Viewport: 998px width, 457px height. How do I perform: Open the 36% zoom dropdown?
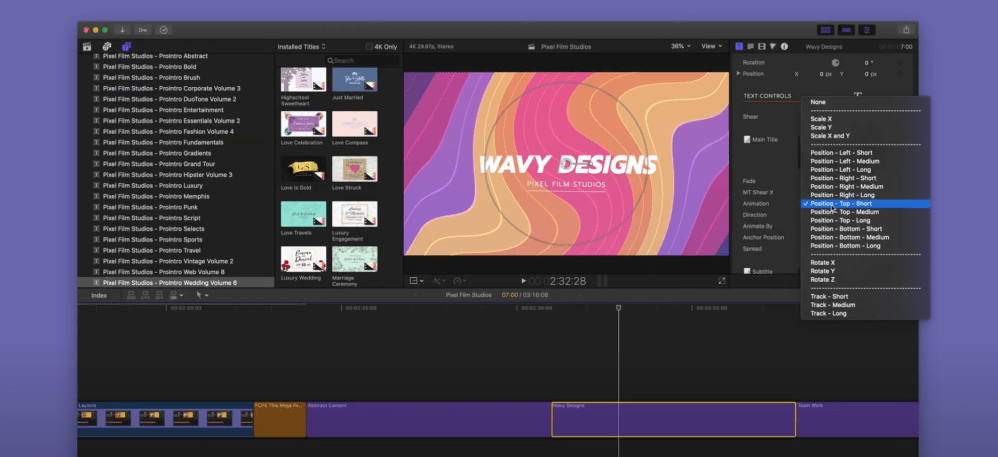coord(680,46)
